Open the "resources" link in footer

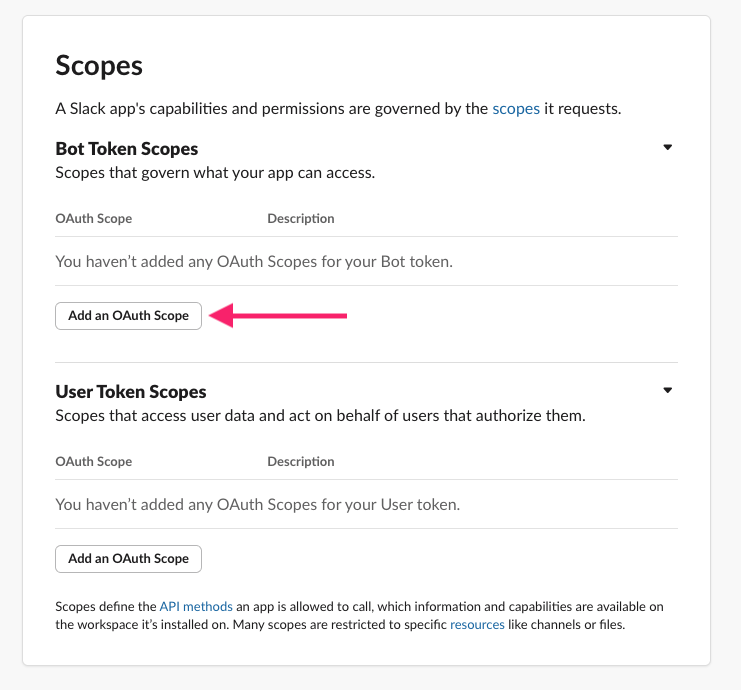tap(477, 625)
